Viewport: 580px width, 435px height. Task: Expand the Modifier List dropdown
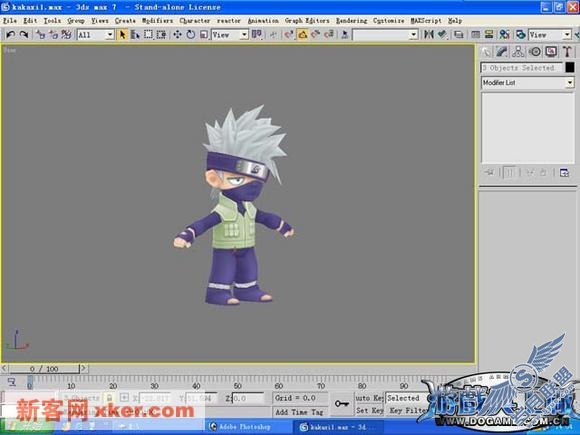point(527,83)
